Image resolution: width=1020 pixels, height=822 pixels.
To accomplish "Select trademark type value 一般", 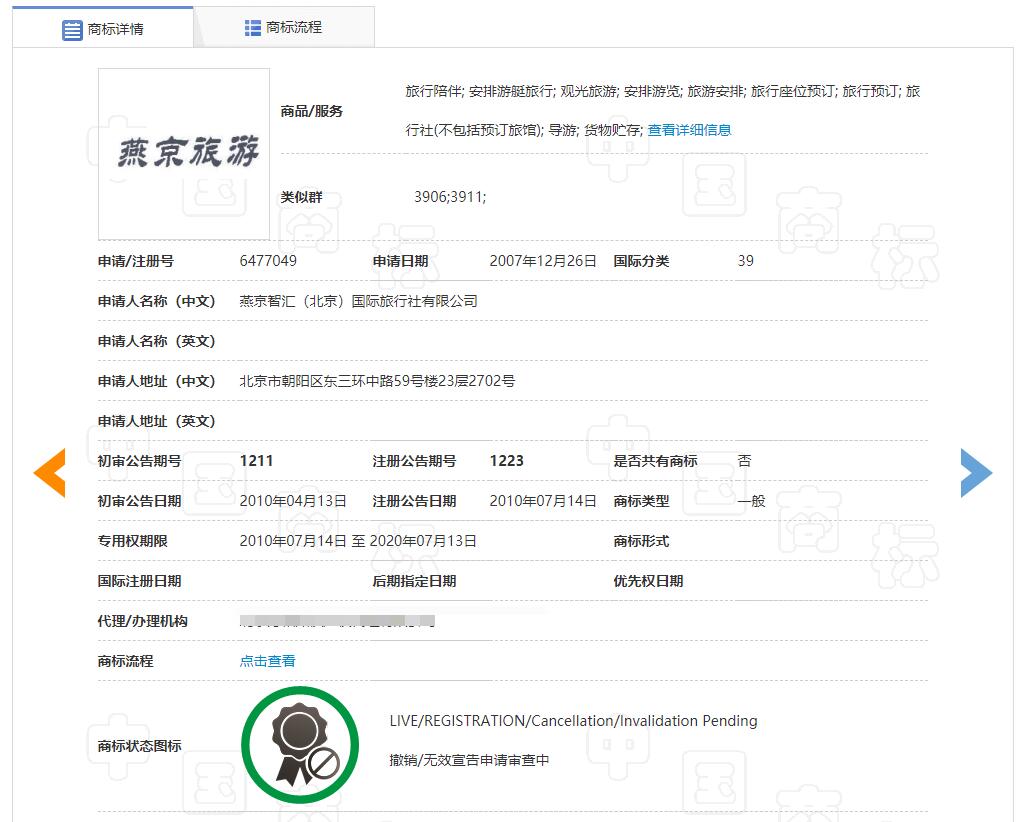I will tap(751, 501).
